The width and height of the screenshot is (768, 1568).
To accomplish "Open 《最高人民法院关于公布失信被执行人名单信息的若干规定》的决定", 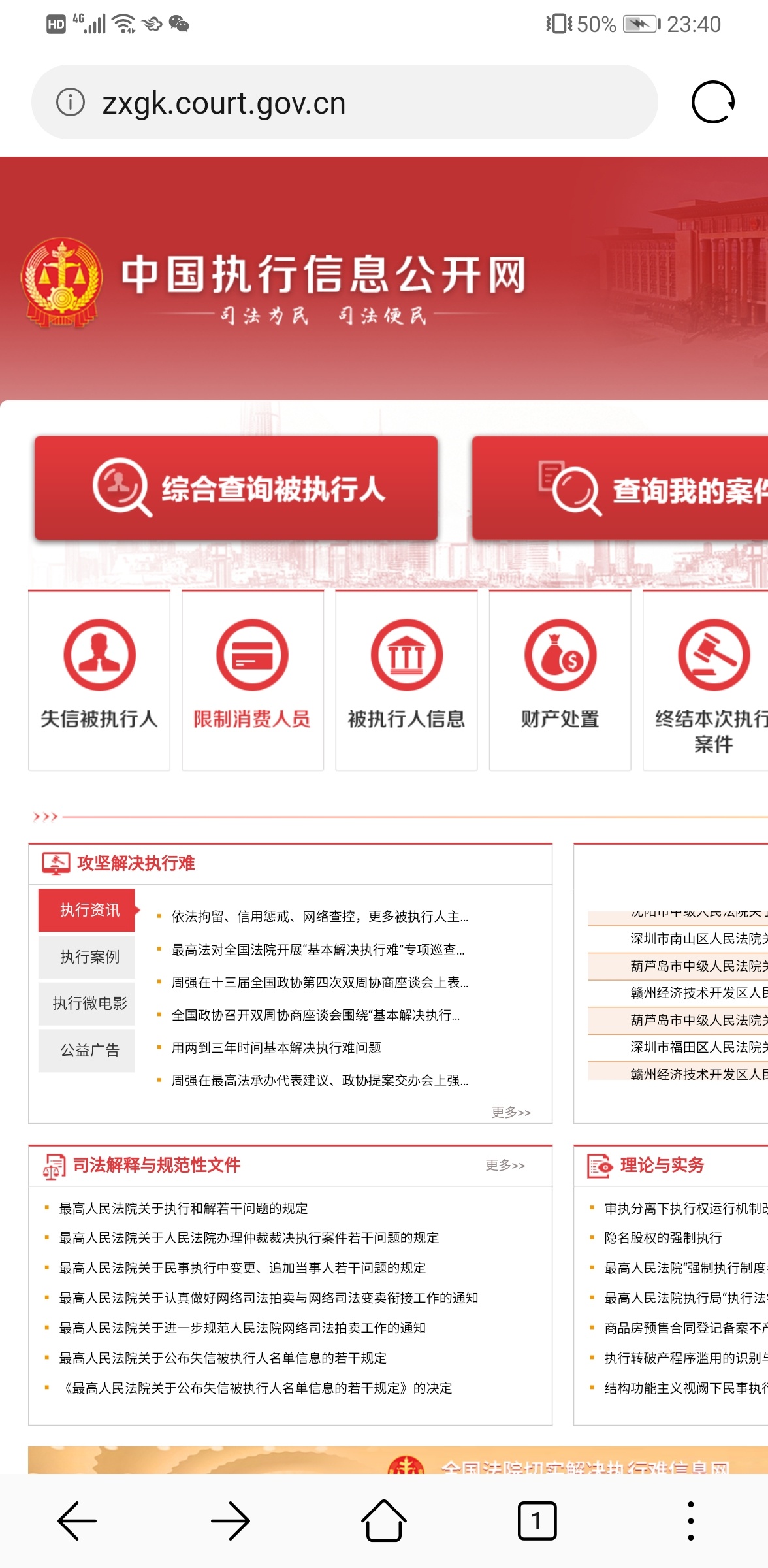I will coord(255,1388).
